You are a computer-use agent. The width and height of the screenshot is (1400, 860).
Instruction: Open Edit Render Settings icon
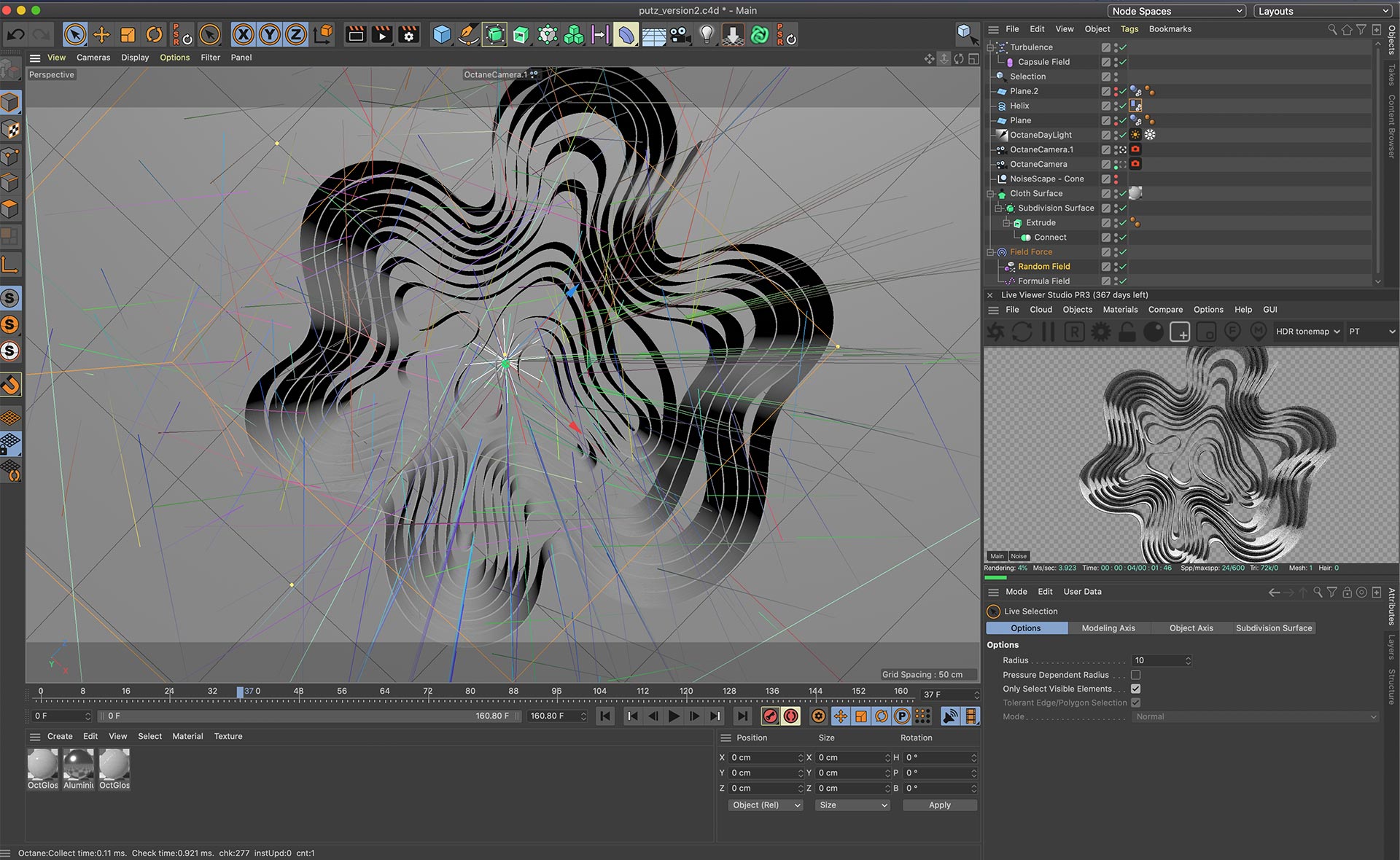click(409, 34)
